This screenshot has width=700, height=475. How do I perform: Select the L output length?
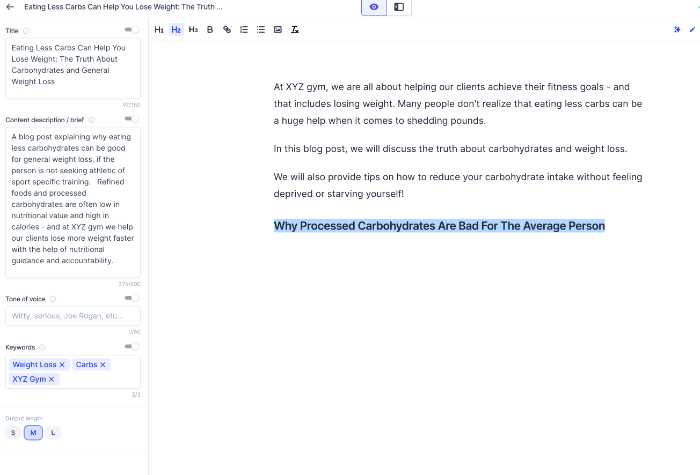(x=53, y=433)
